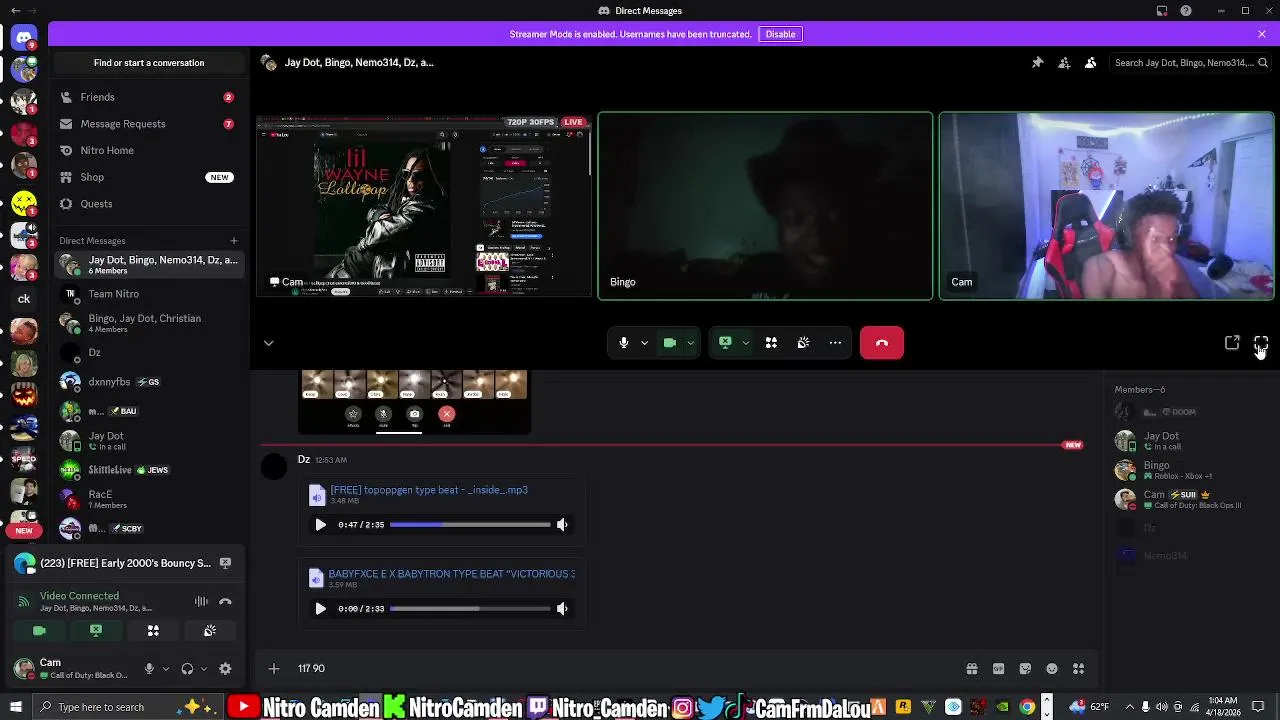Mute microphone in the user panel
Viewport: 1280px width, 720px height.
coord(149,669)
